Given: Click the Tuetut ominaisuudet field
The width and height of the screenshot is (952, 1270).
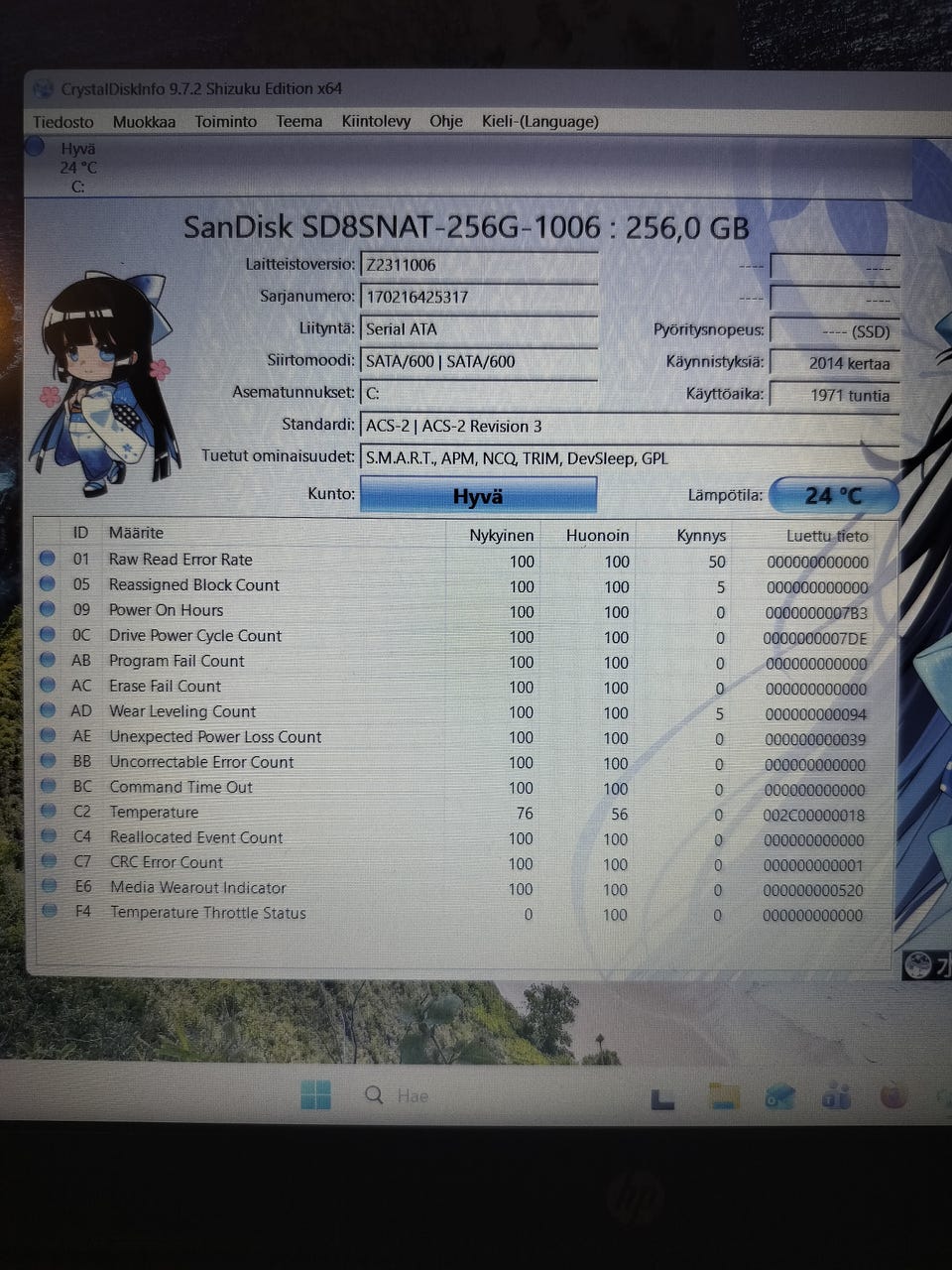Looking at the screenshot, I should (629, 458).
